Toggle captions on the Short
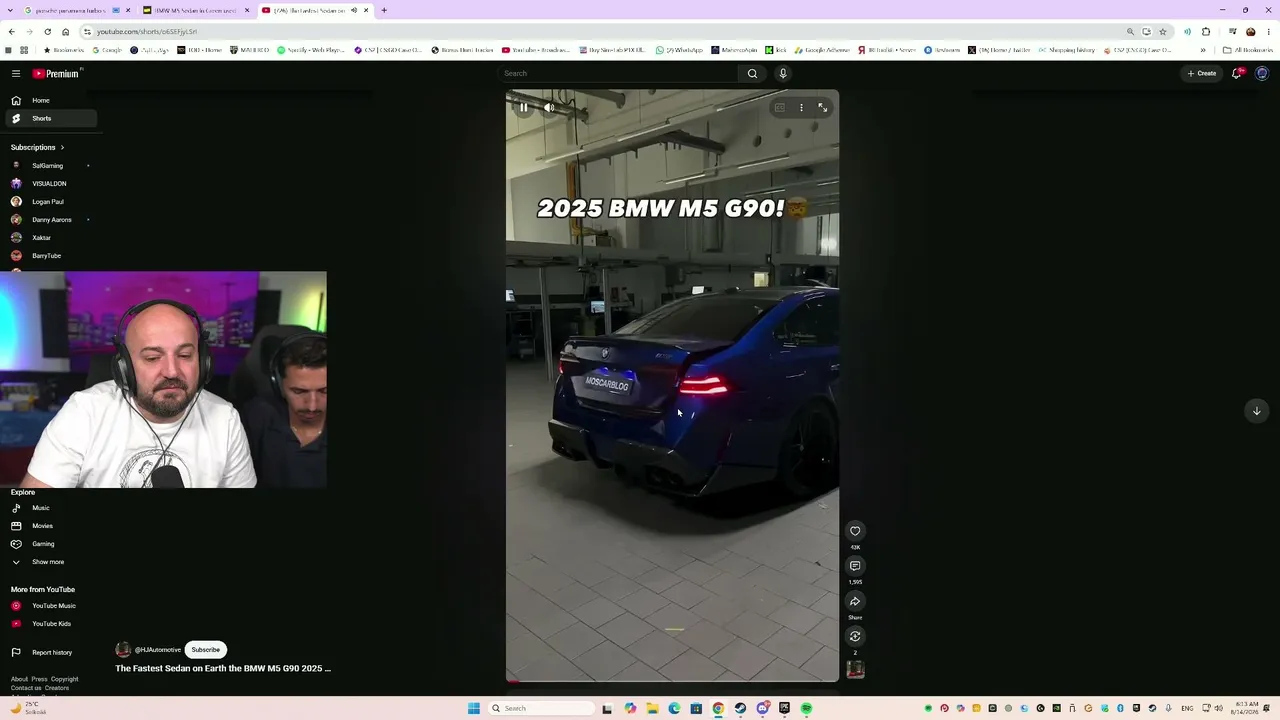The width and height of the screenshot is (1280, 720). tap(780, 107)
